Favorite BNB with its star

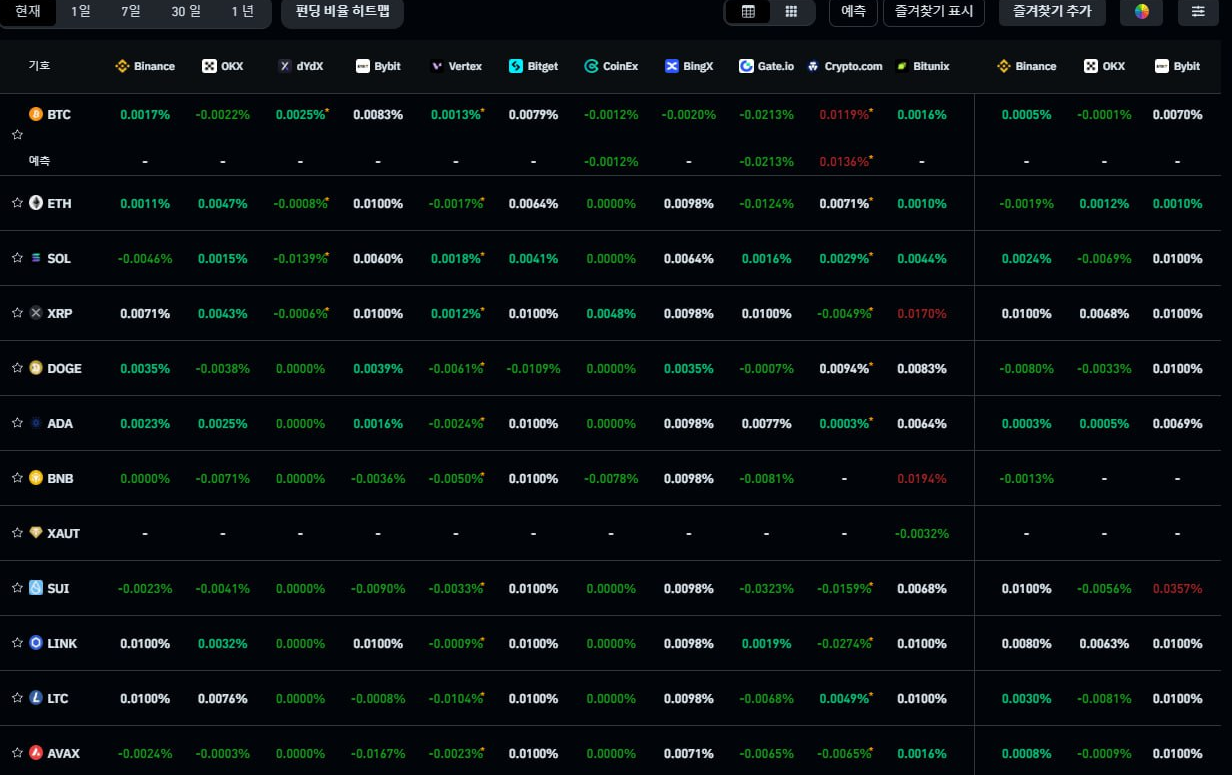click(x=17, y=477)
